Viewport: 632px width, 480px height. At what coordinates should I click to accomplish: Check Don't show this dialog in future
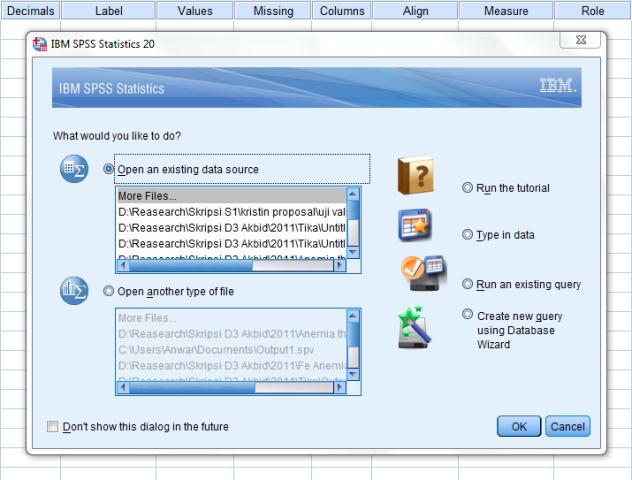[x=52, y=426]
